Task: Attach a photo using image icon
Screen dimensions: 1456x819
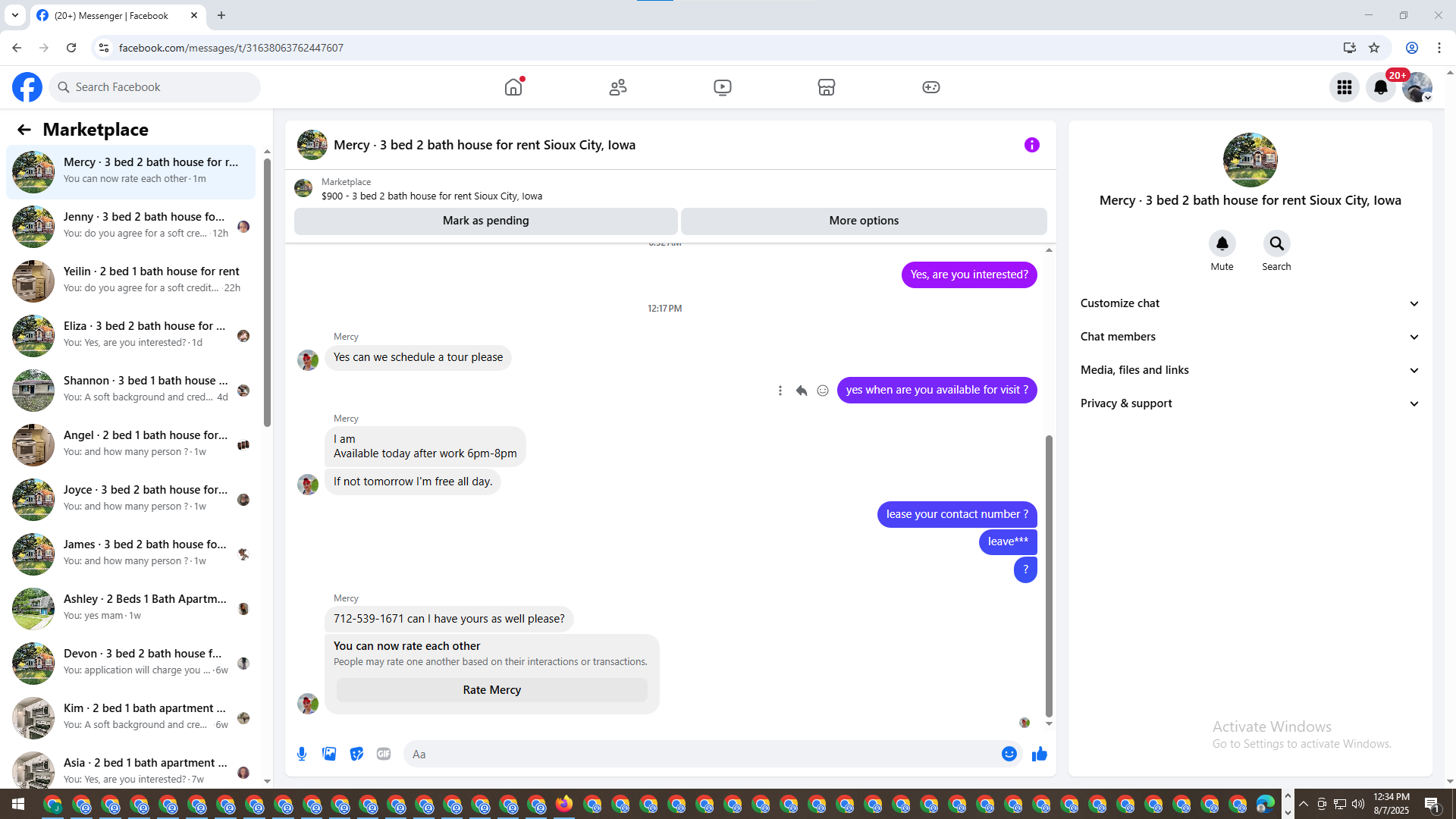Action: pyautogui.click(x=329, y=754)
